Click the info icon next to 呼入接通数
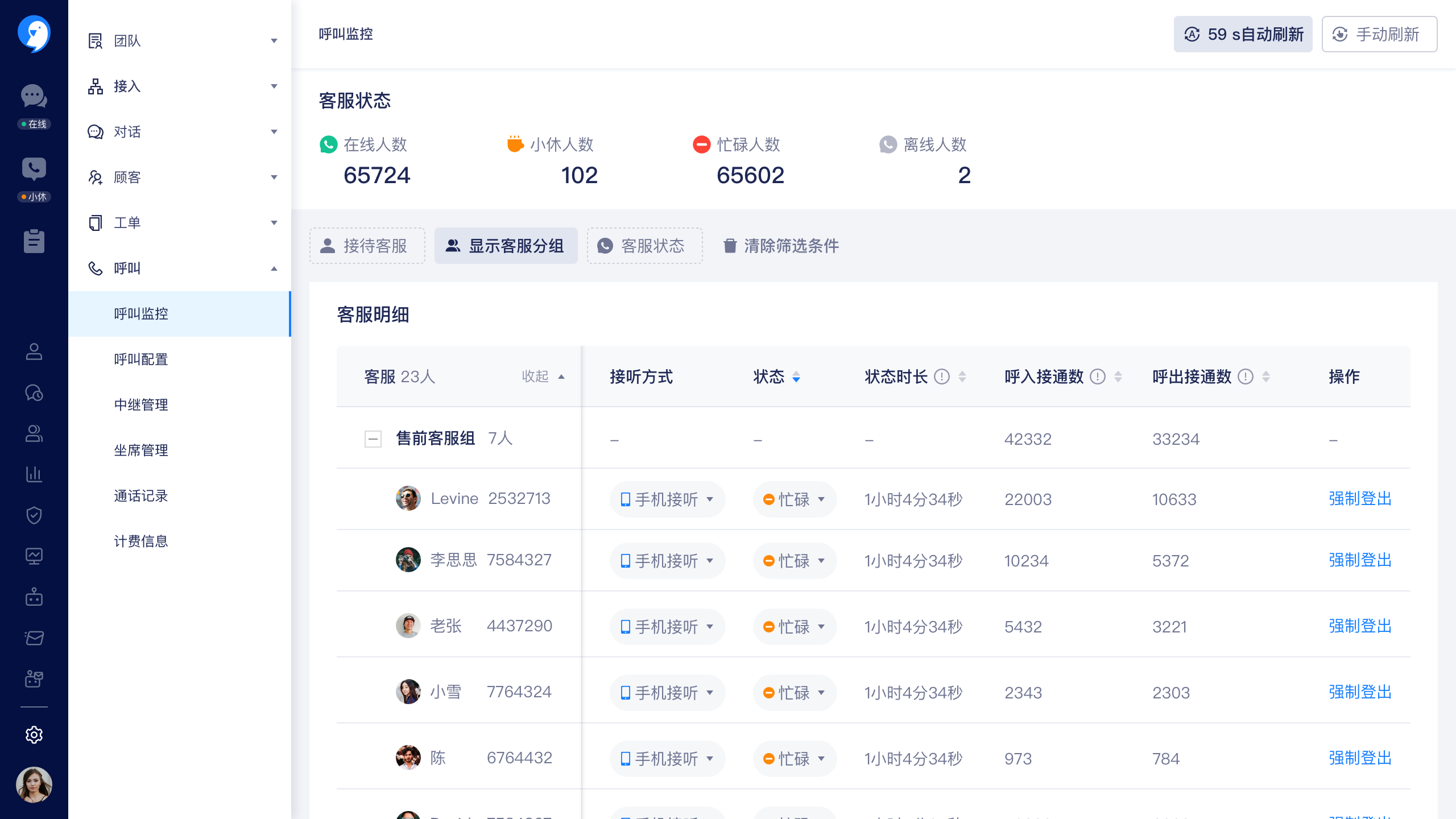The width and height of the screenshot is (1456, 819). pos(1098,377)
